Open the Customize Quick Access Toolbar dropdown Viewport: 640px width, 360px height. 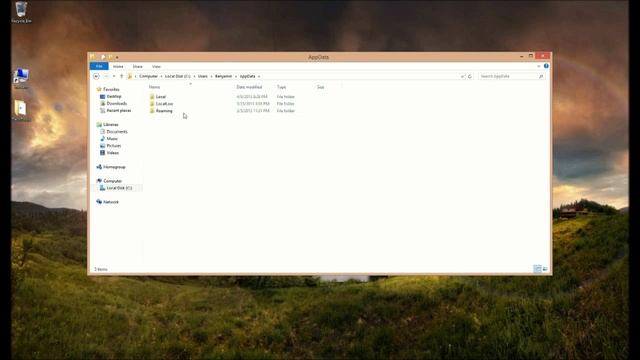tap(117, 58)
